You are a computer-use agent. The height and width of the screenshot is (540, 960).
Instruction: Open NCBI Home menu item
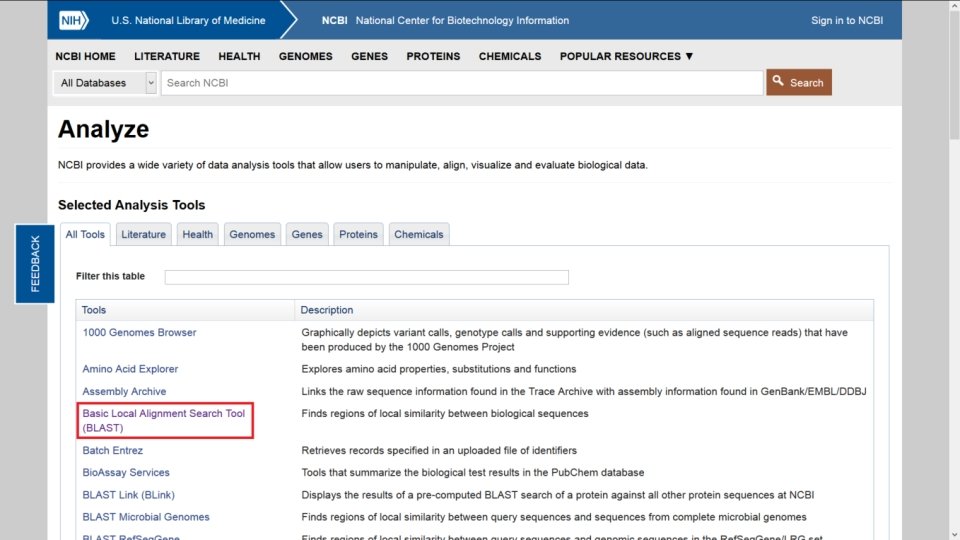tap(85, 56)
